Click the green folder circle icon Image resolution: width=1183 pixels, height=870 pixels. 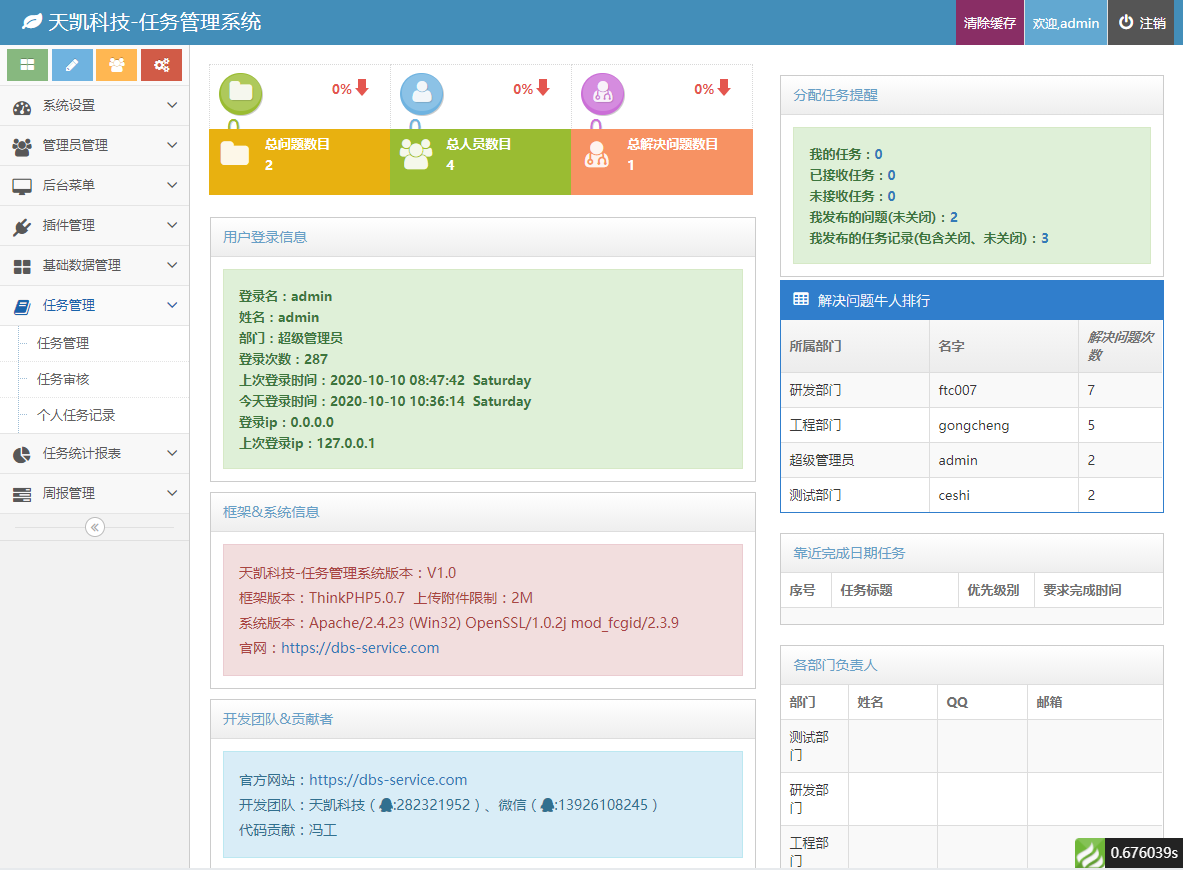click(x=241, y=94)
